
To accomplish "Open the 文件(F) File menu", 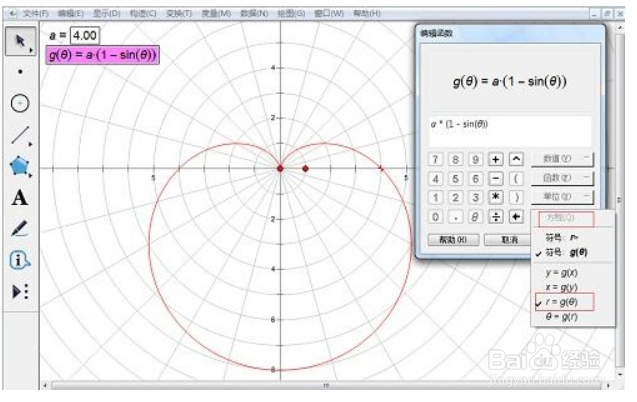I will click(35, 13).
